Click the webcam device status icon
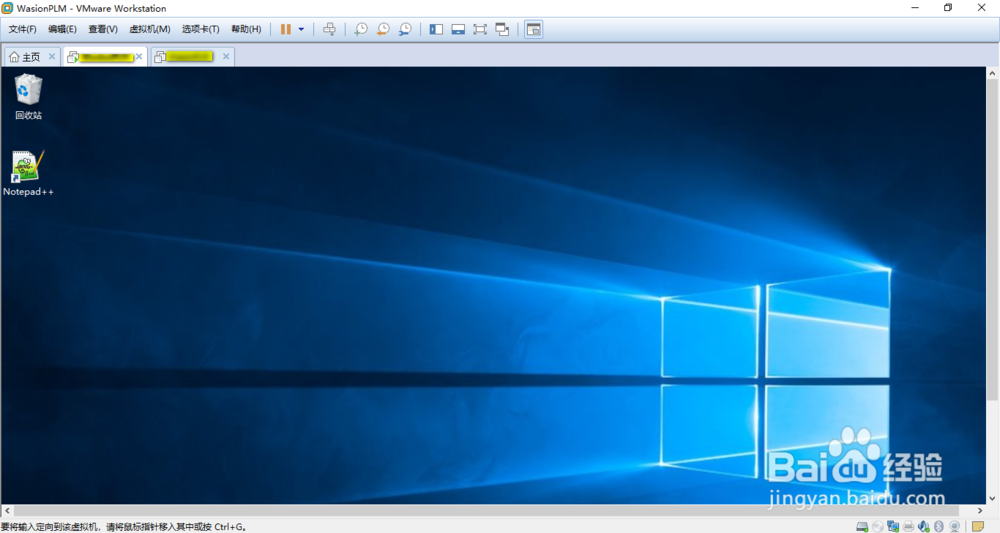The width and height of the screenshot is (1000, 533). pyautogui.click(x=955, y=527)
